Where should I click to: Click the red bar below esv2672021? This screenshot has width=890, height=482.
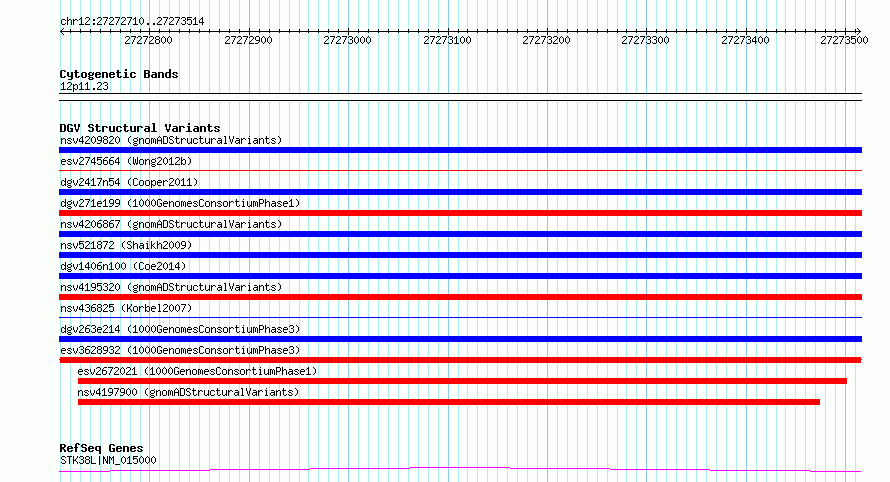[x=462, y=381]
